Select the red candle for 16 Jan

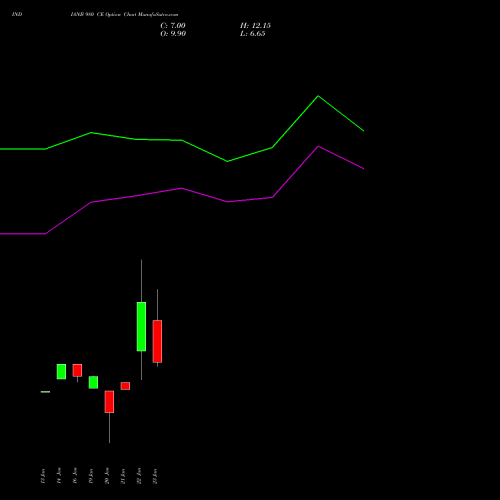[77, 370]
